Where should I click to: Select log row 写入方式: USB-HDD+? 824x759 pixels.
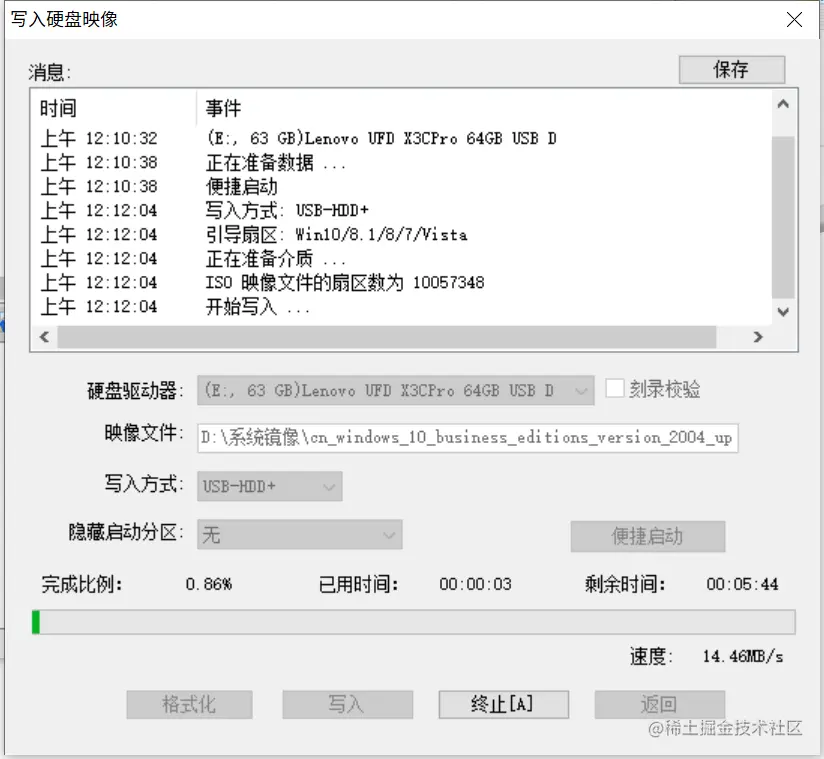pos(402,211)
